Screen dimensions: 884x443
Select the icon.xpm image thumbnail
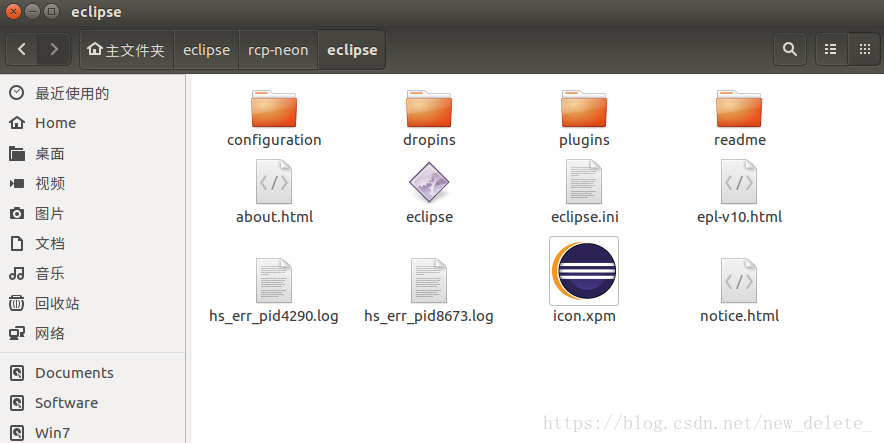point(584,271)
